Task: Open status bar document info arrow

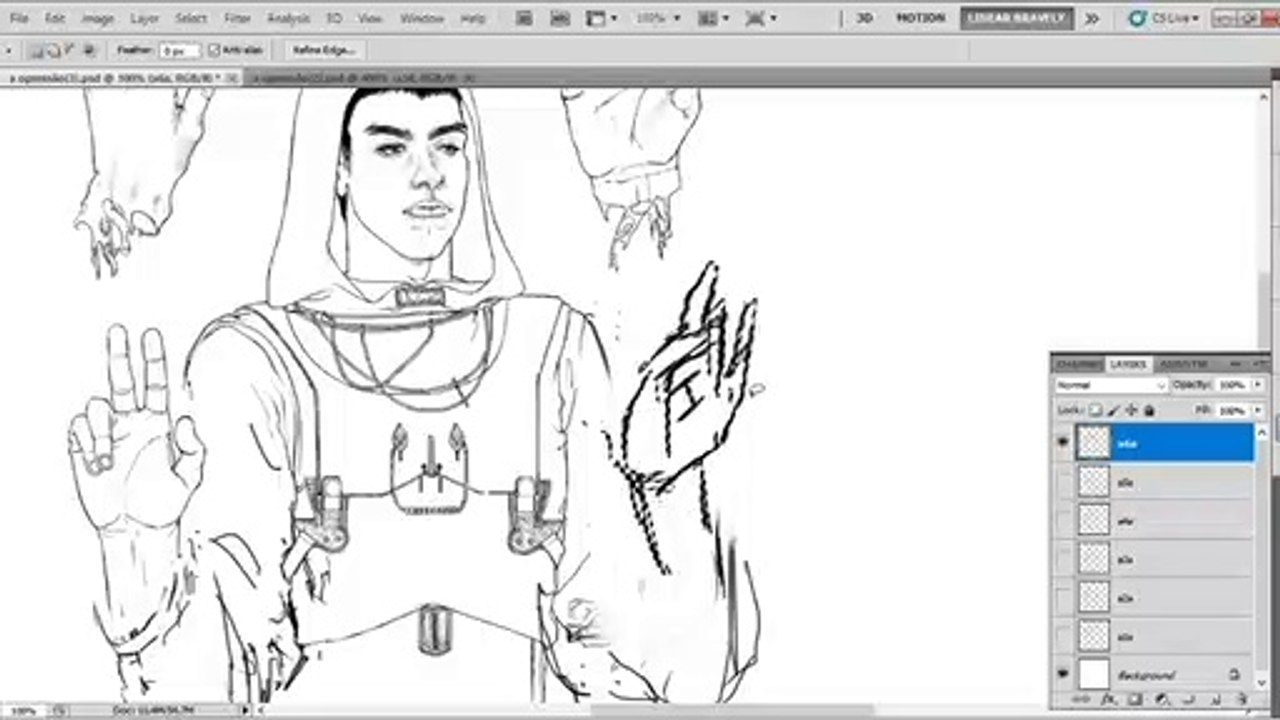Action: click(x=246, y=710)
